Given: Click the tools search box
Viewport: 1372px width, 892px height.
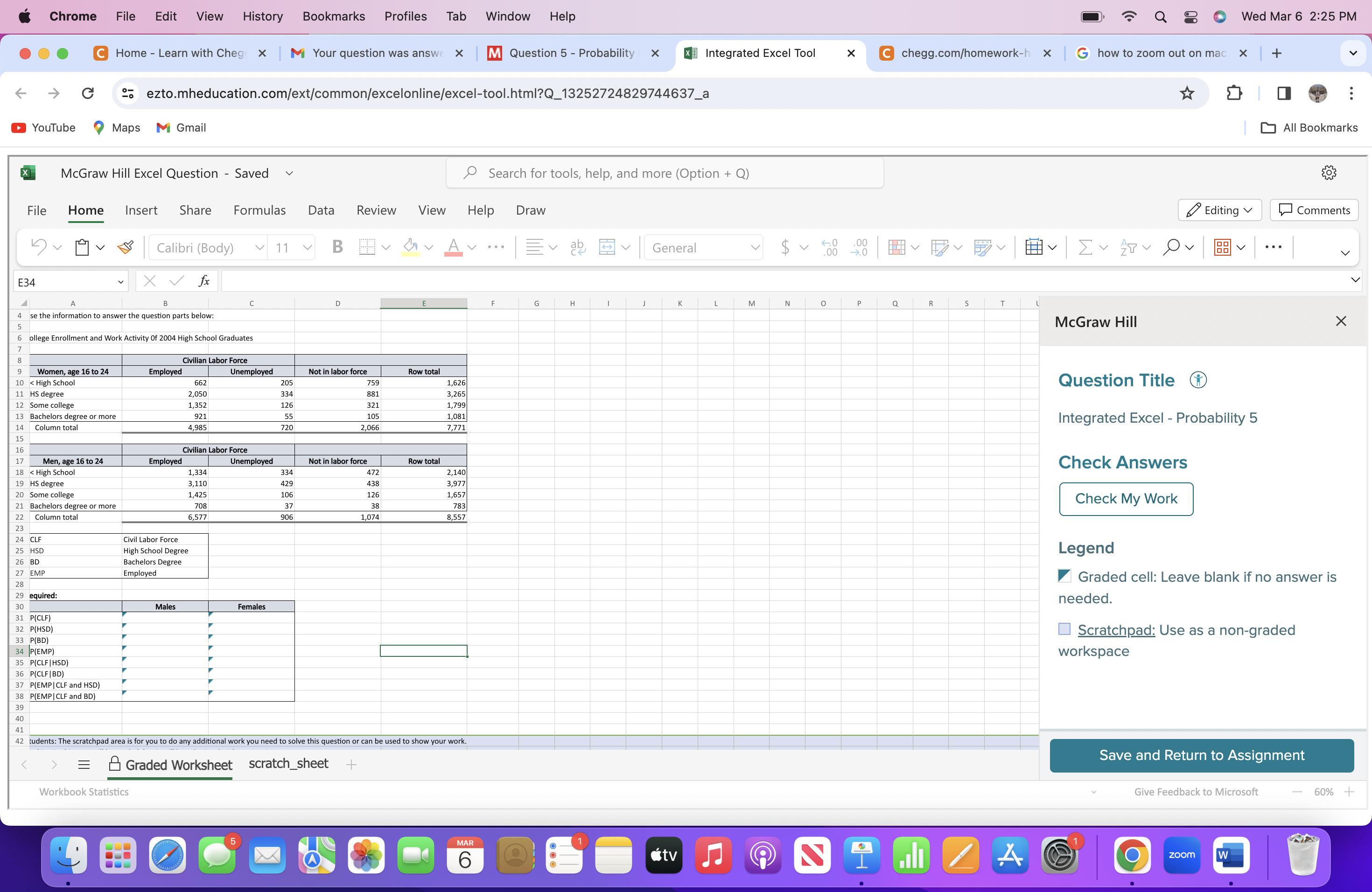Looking at the screenshot, I should click(x=664, y=174).
